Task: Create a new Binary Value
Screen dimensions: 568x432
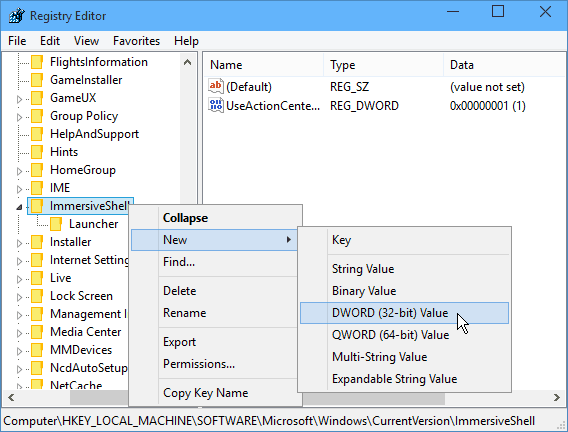Action: tap(404, 291)
